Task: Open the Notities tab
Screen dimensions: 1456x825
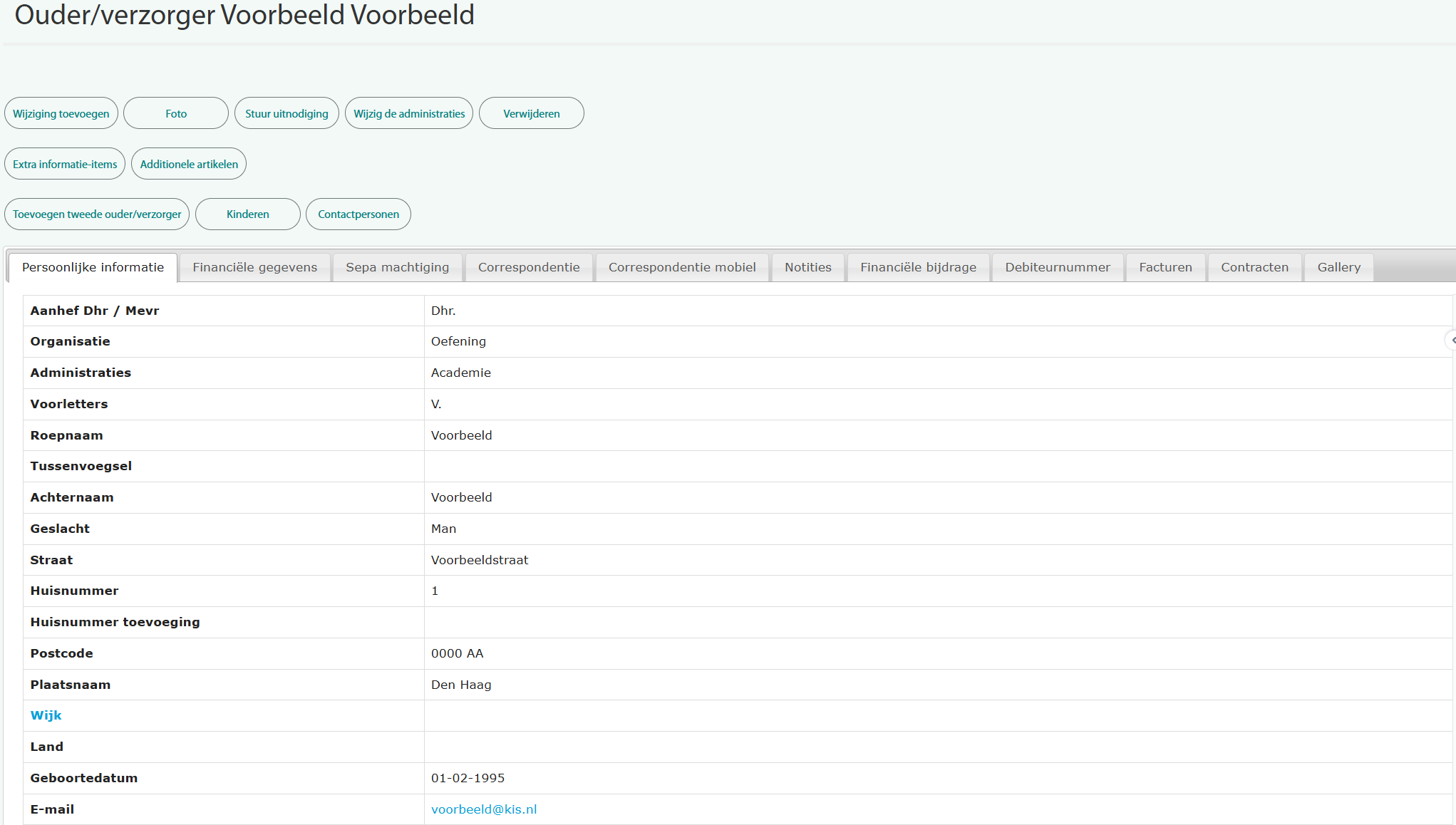Action: point(808,267)
